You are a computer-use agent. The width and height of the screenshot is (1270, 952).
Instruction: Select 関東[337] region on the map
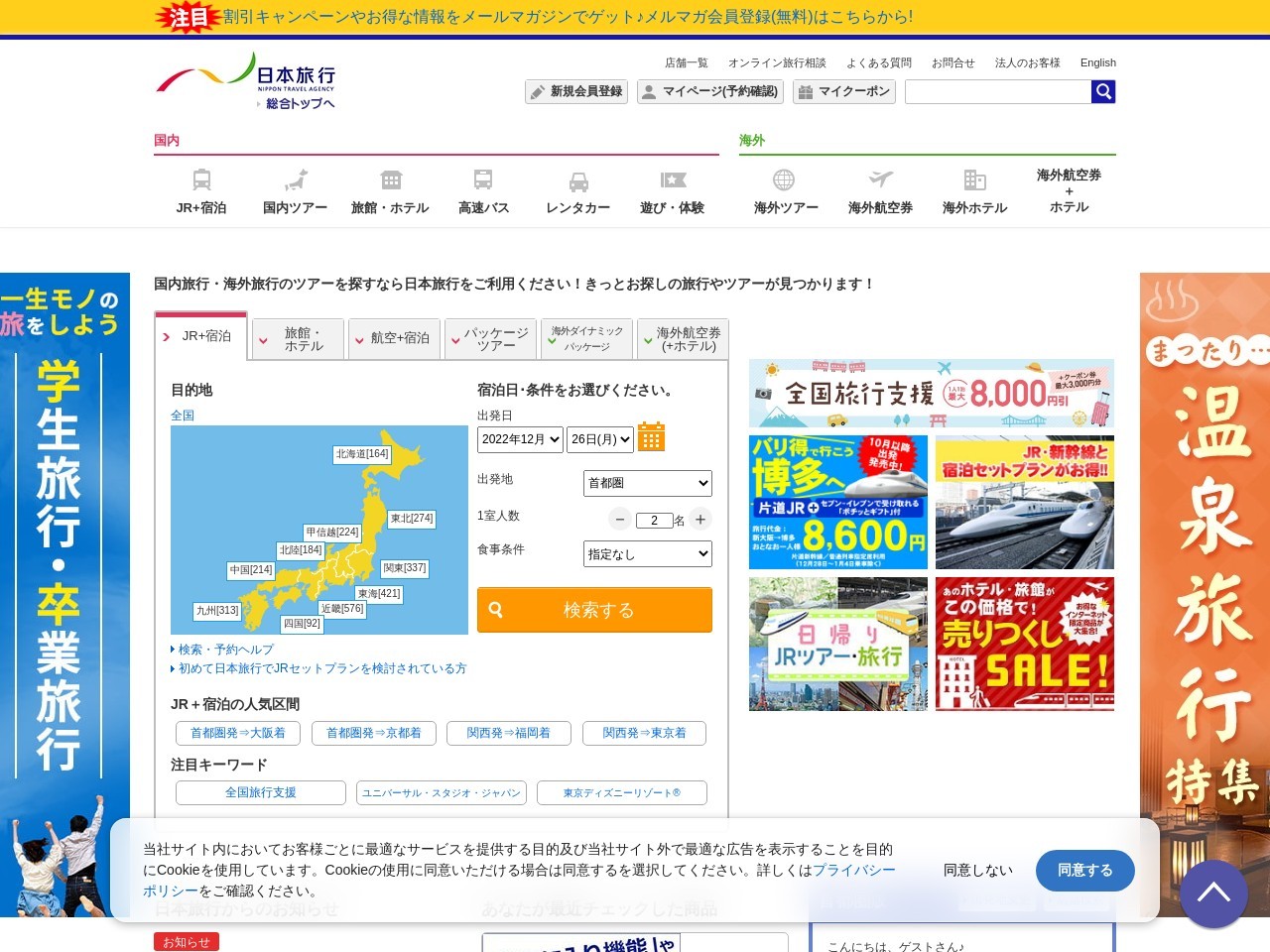tap(405, 568)
